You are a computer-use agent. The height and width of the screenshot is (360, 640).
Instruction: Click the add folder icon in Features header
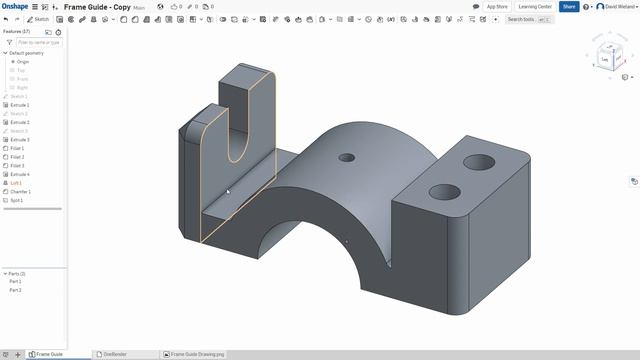48,32
